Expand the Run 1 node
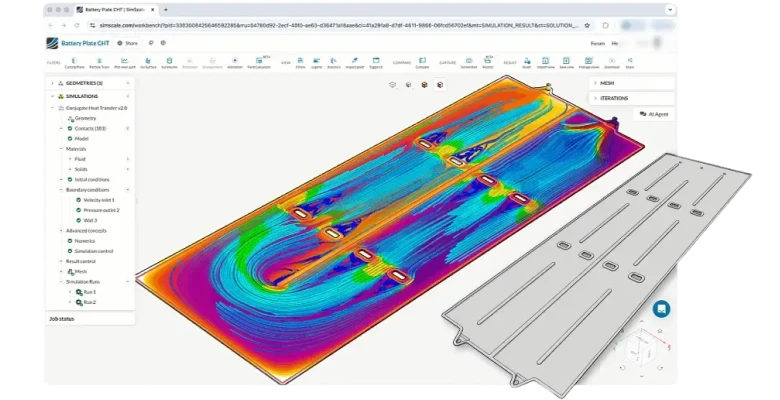This screenshot has height=400, width=780. pyautogui.click(x=70, y=292)
